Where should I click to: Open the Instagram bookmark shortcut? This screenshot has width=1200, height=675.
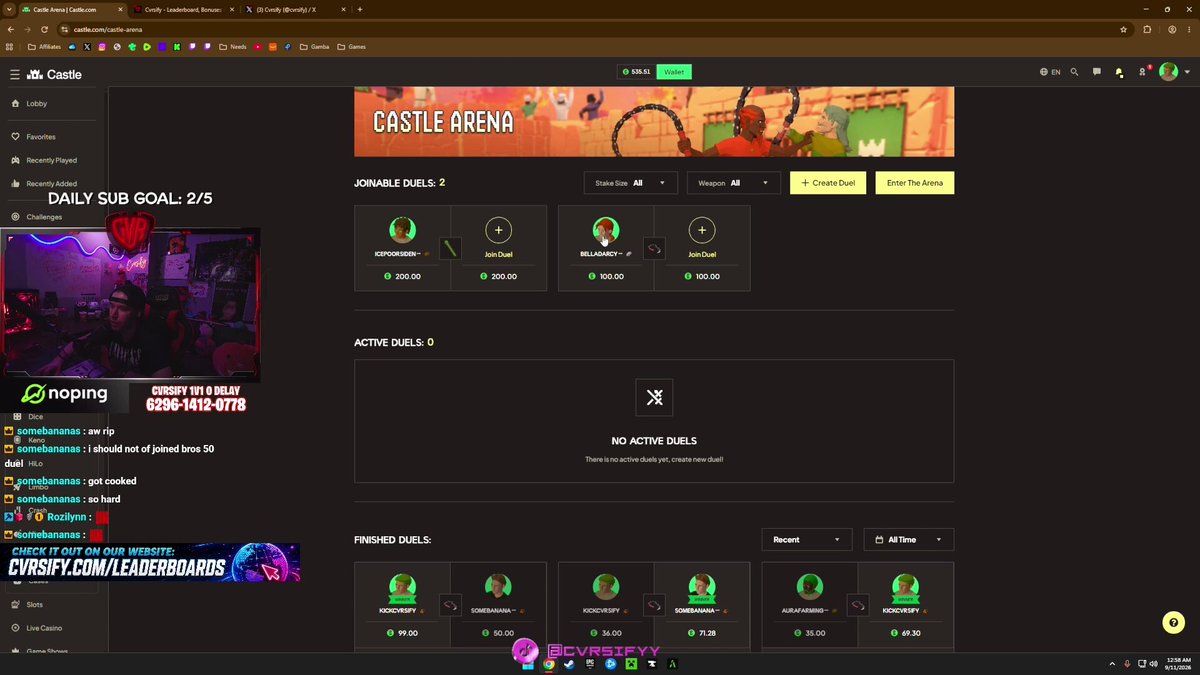[102, 46]
